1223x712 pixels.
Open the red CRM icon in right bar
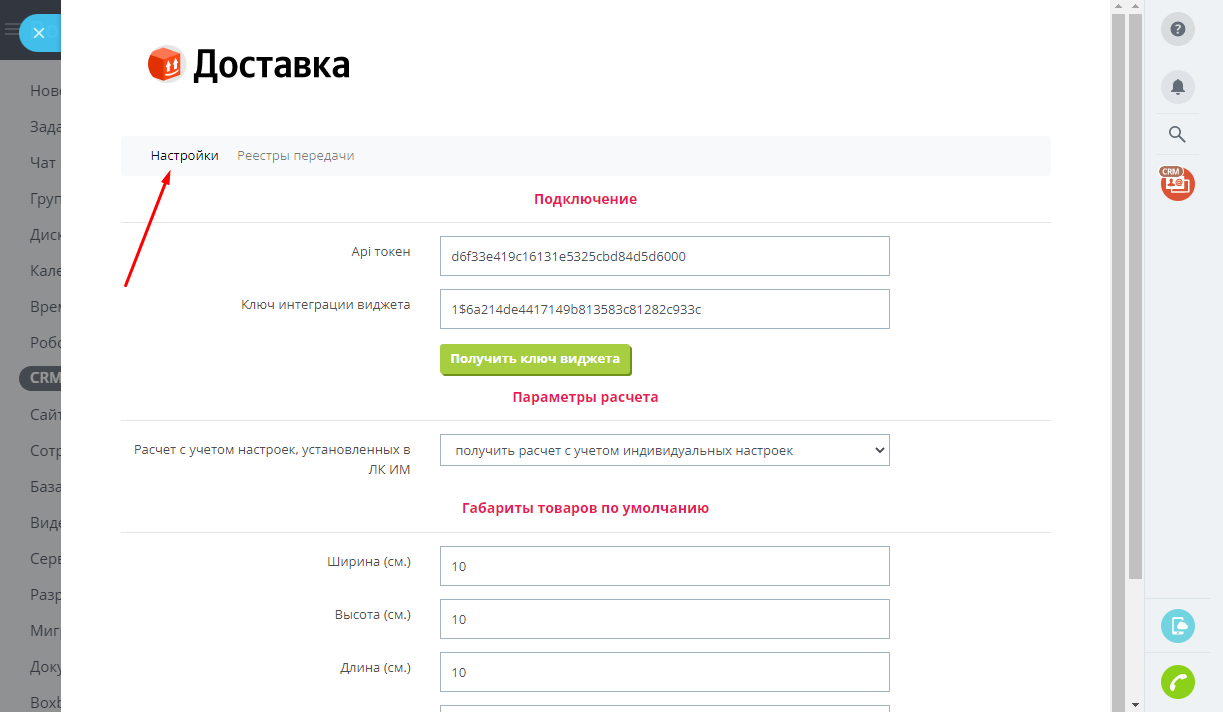tap(1177, 183)
